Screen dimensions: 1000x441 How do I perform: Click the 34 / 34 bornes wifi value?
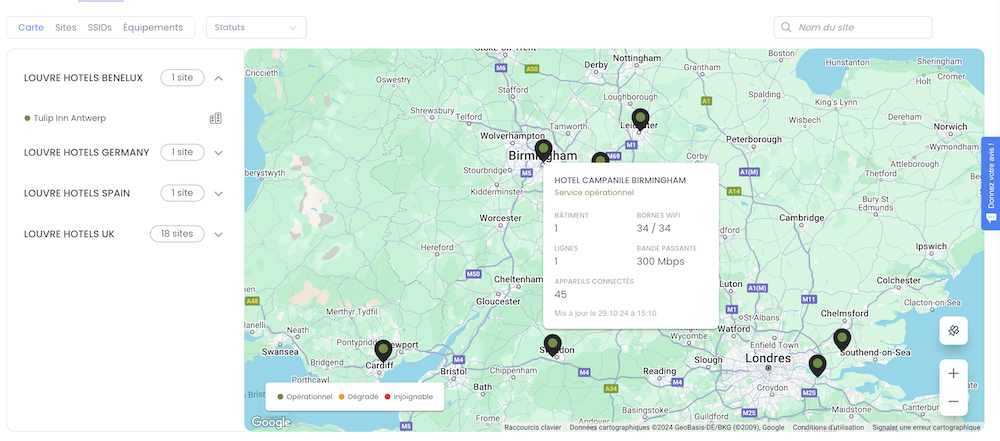point(654,228)
